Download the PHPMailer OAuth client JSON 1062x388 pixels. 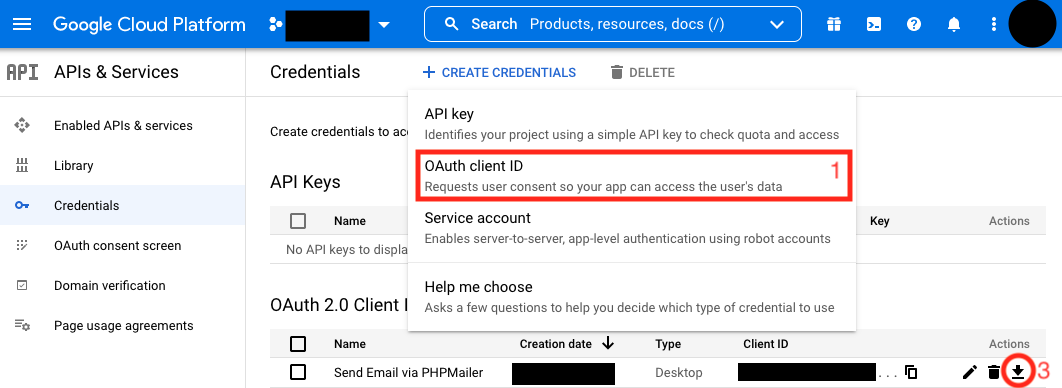pyautogui.click(x=1017, y=371)
